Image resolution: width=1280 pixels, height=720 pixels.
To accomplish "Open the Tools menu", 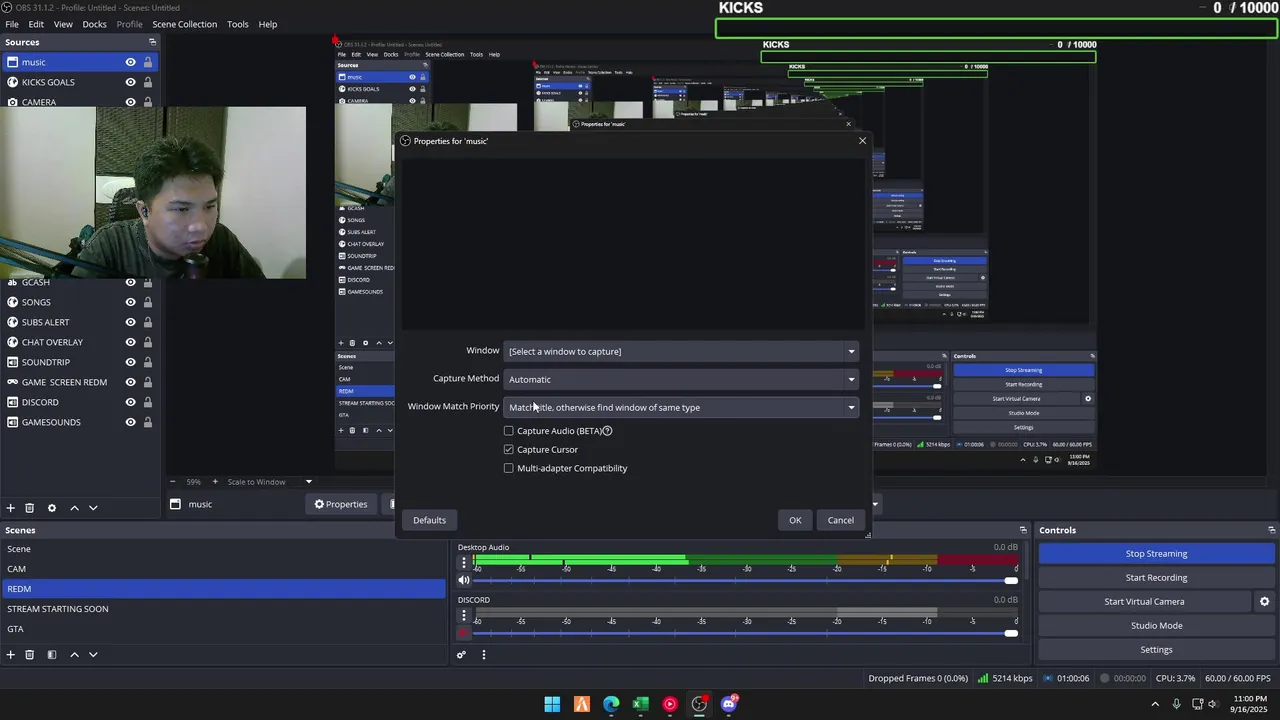I will 238,24.
